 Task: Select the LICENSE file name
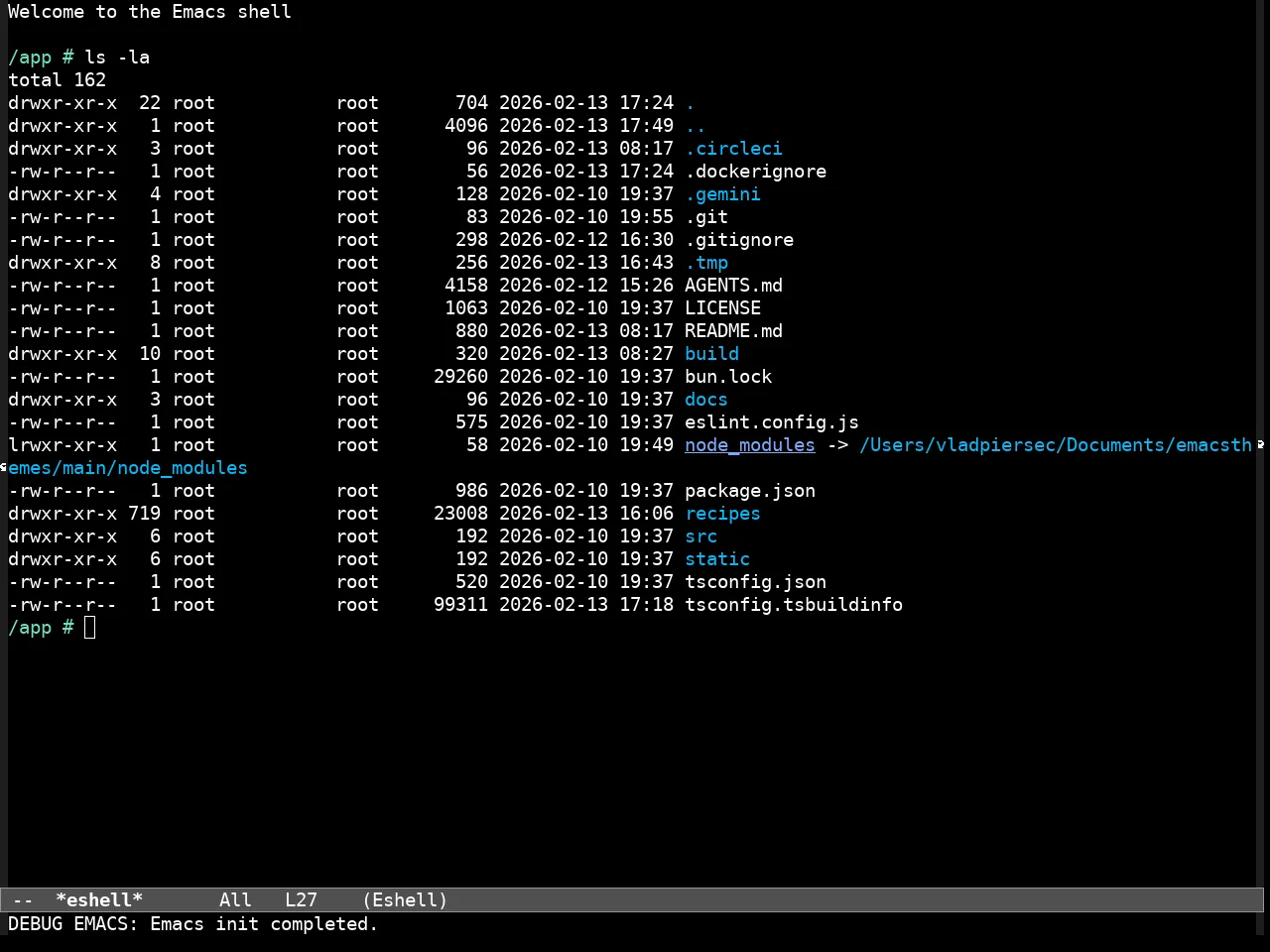tap(722, 308)
